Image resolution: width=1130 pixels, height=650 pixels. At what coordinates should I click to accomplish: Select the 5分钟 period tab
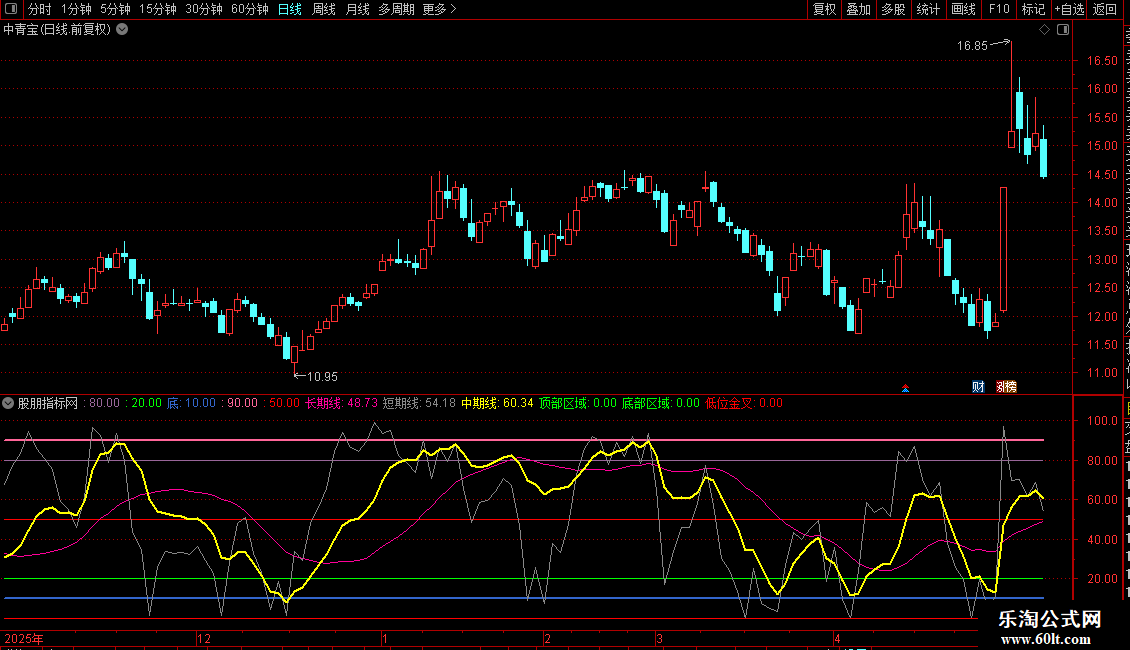[115, 9]
